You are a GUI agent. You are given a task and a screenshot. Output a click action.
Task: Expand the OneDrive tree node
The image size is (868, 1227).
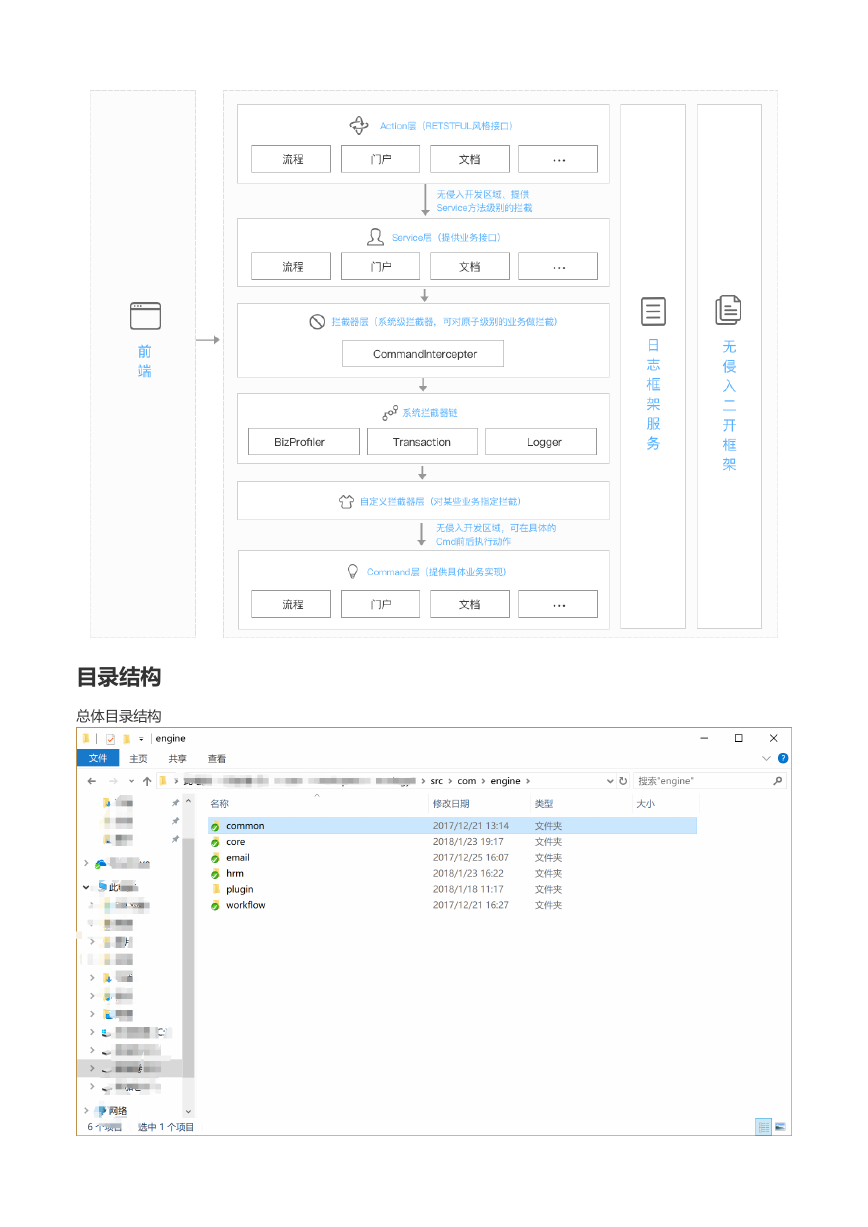coord(86,863)
